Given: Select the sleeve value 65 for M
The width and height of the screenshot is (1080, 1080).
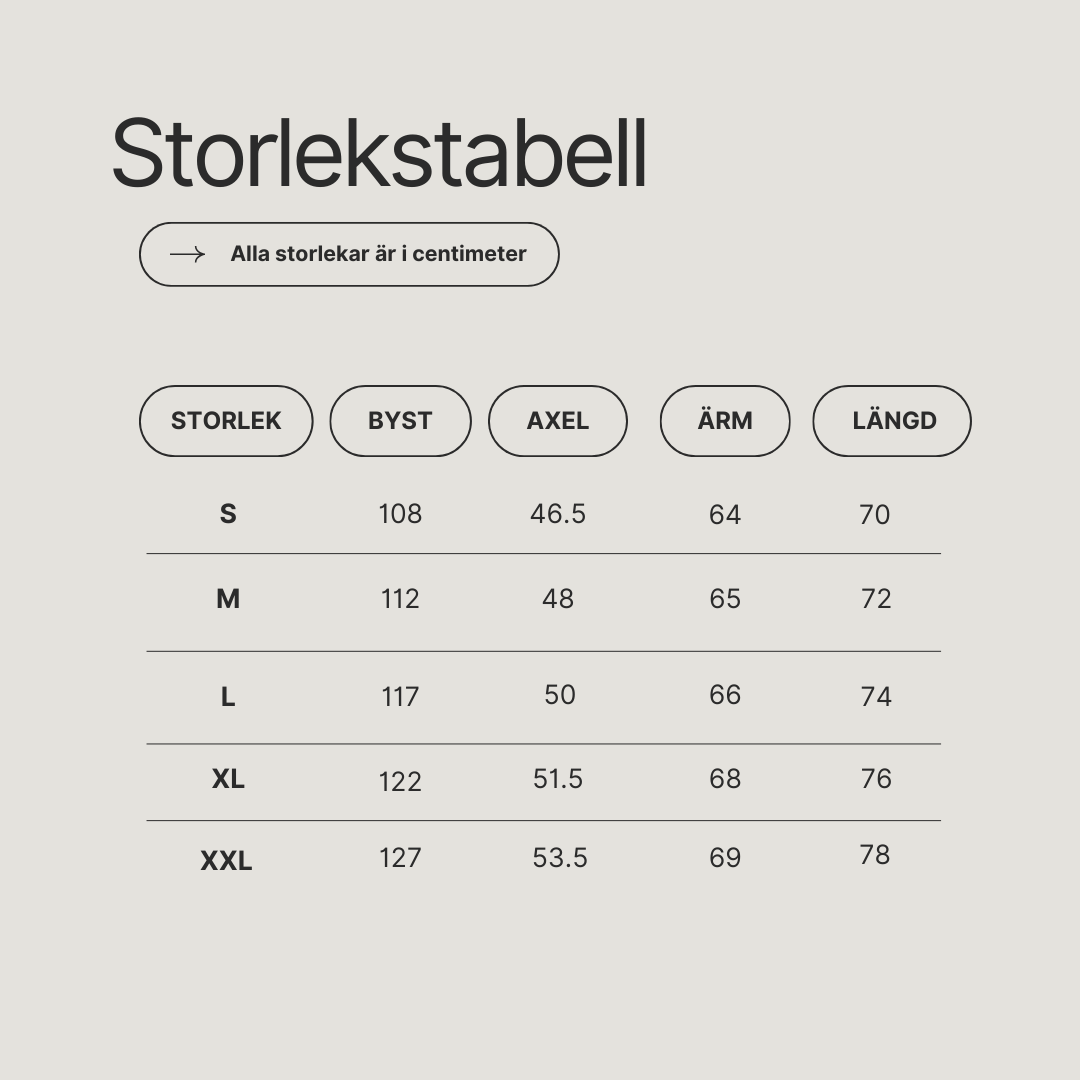Looking at the screenshot, I should 725,599.
